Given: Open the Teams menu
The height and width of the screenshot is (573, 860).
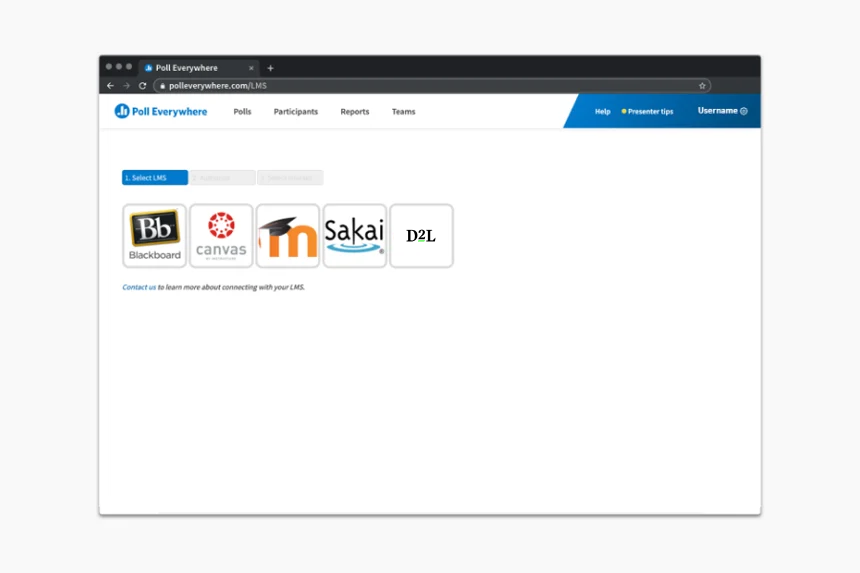Looking at the screenshot, I should (x=404, y=111).
